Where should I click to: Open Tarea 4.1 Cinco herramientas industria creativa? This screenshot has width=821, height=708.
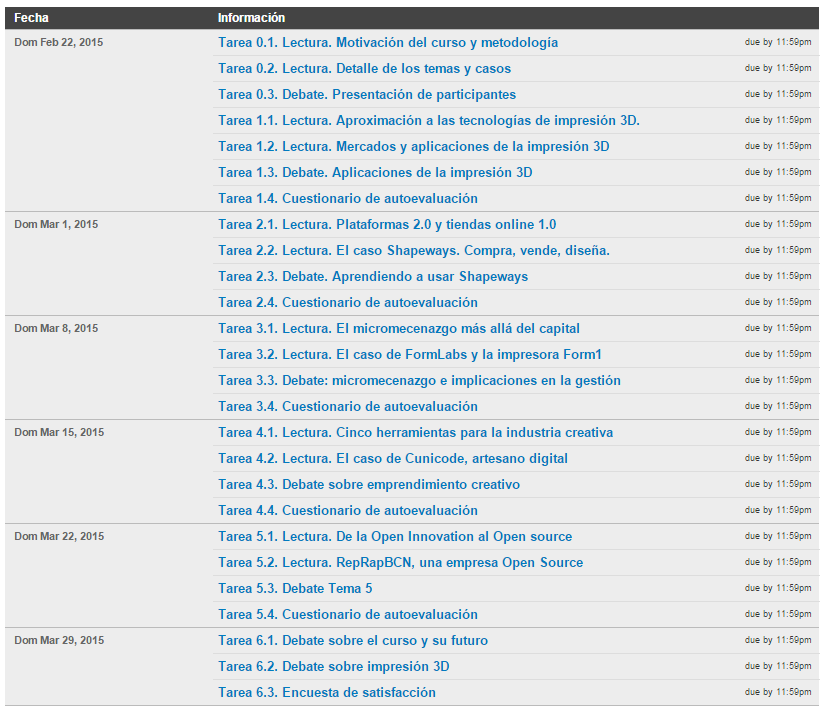coord(416,433)
